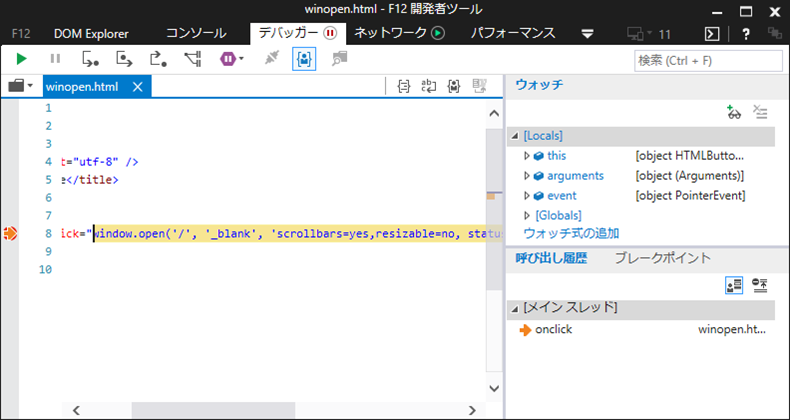
Task: Click the green Continue (play) button
Action: coord(21,60)
